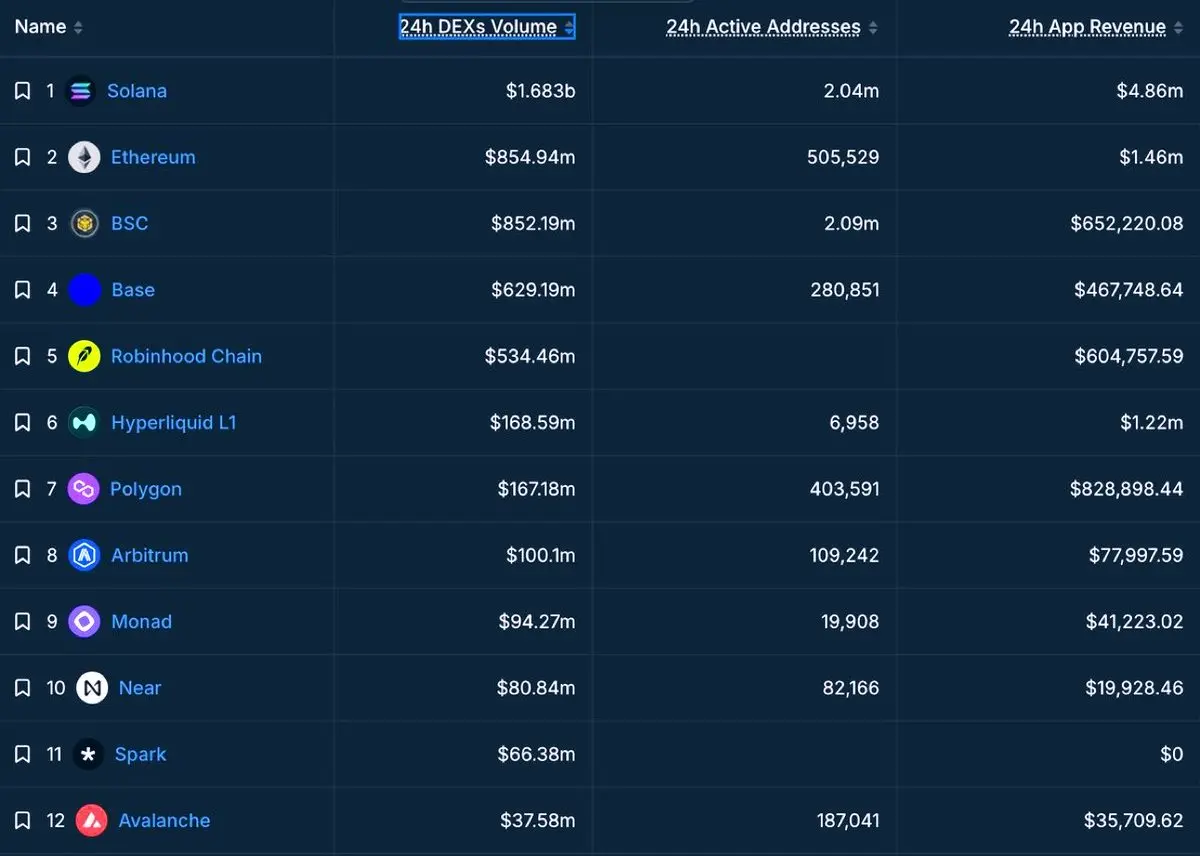1200x856 pixels.
Task: Click the blue Base logo icon
Action: [x=84, y=290]
